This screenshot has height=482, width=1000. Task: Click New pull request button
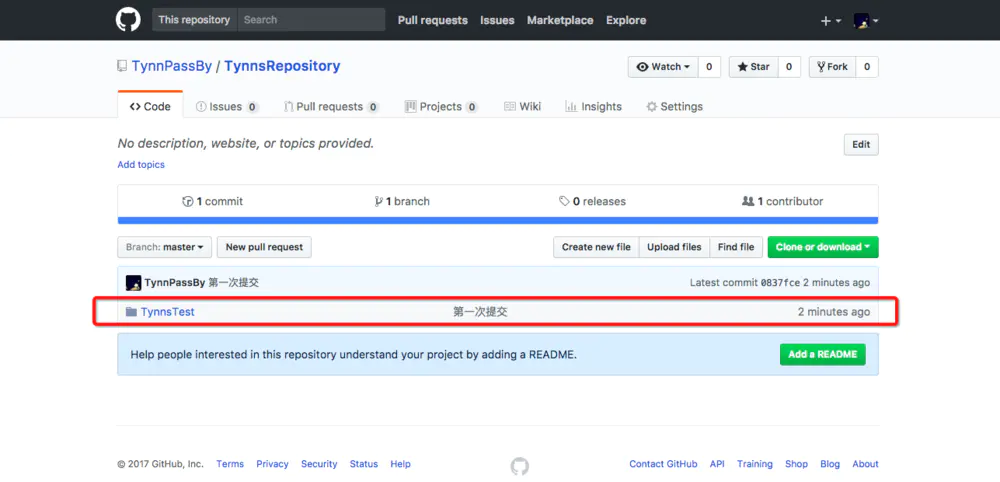tap(264, 247)
